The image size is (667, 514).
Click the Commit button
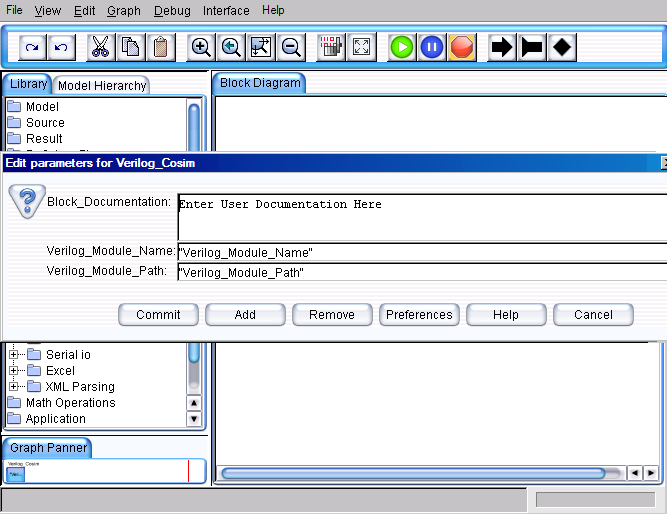tap(158, 314)
